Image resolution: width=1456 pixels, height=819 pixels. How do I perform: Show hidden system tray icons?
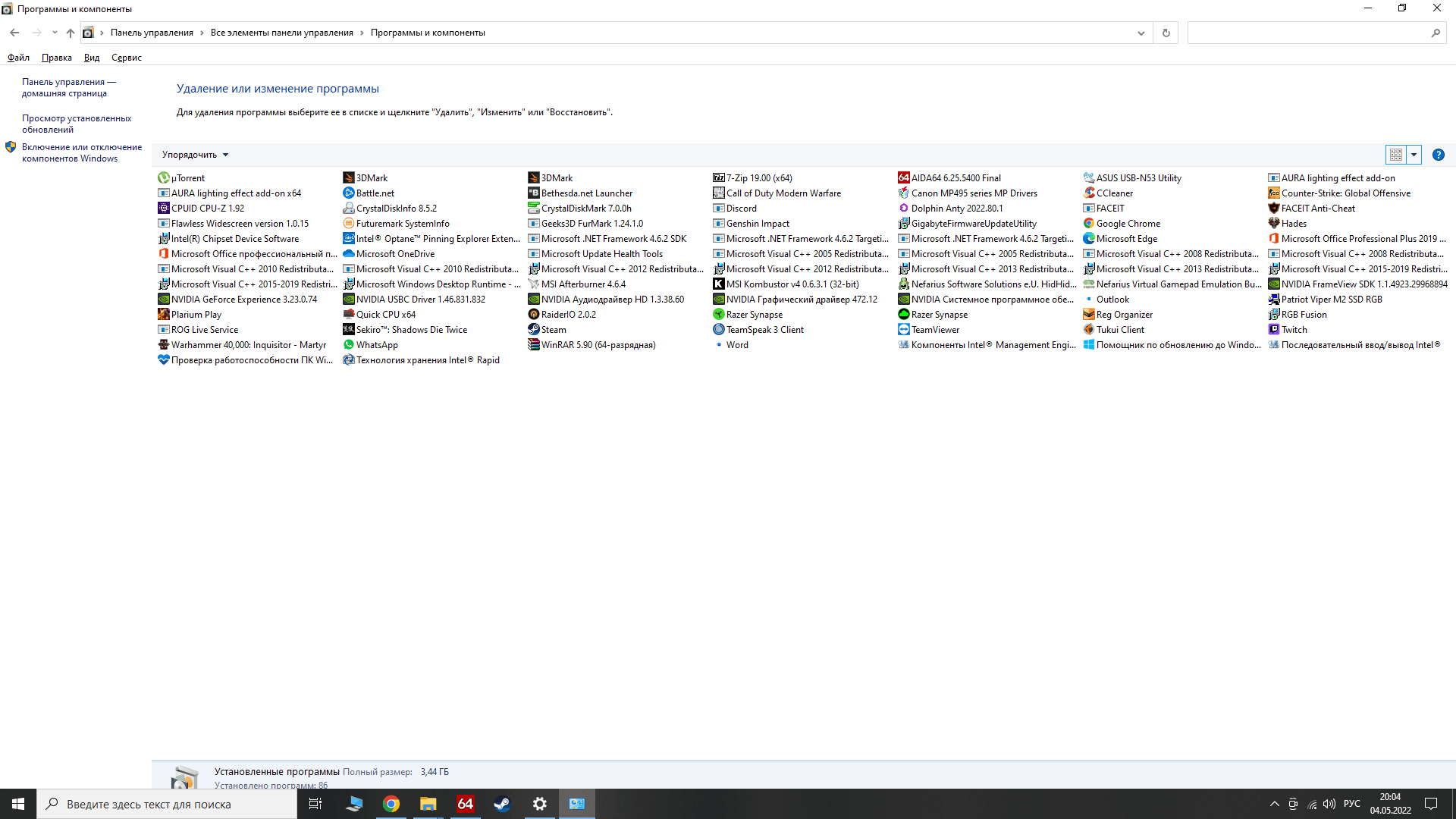coord(1274,804)
